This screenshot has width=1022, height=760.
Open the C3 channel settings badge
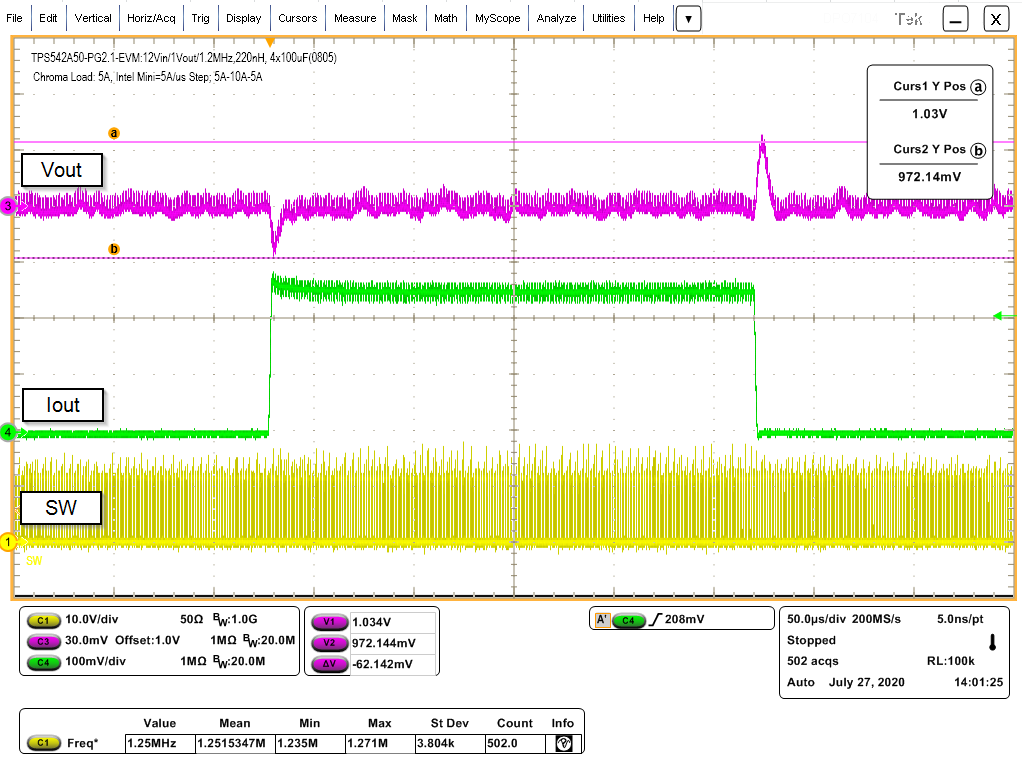42,642
